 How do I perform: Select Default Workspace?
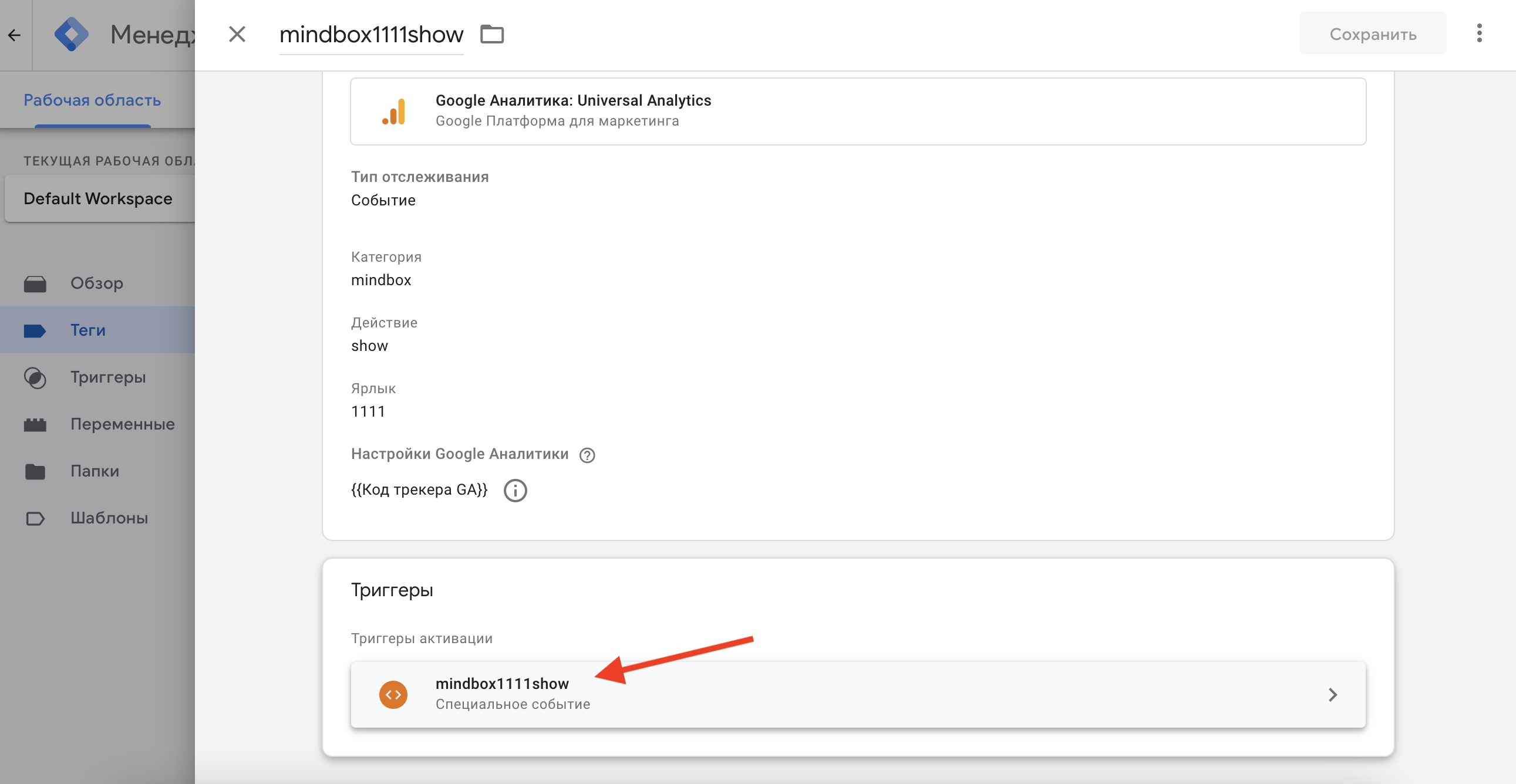(99, 199)
